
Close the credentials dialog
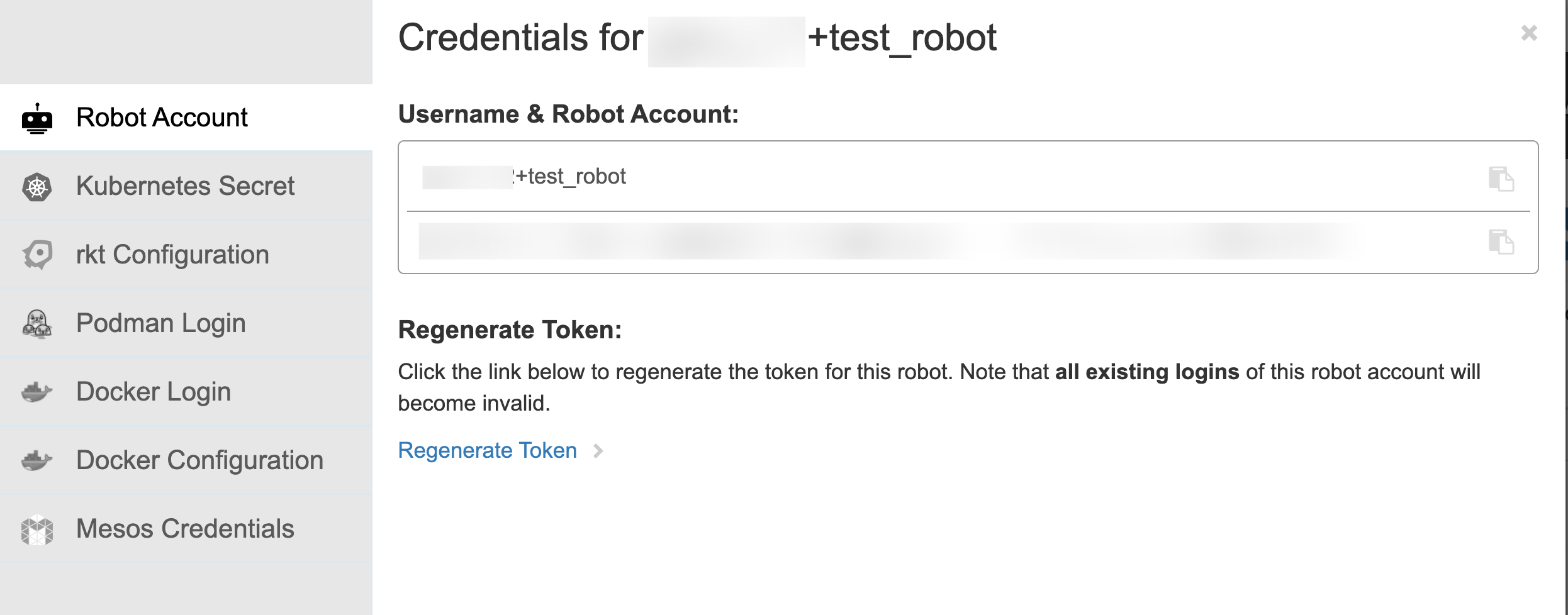pyautogui.click(x=1529, y=33)
